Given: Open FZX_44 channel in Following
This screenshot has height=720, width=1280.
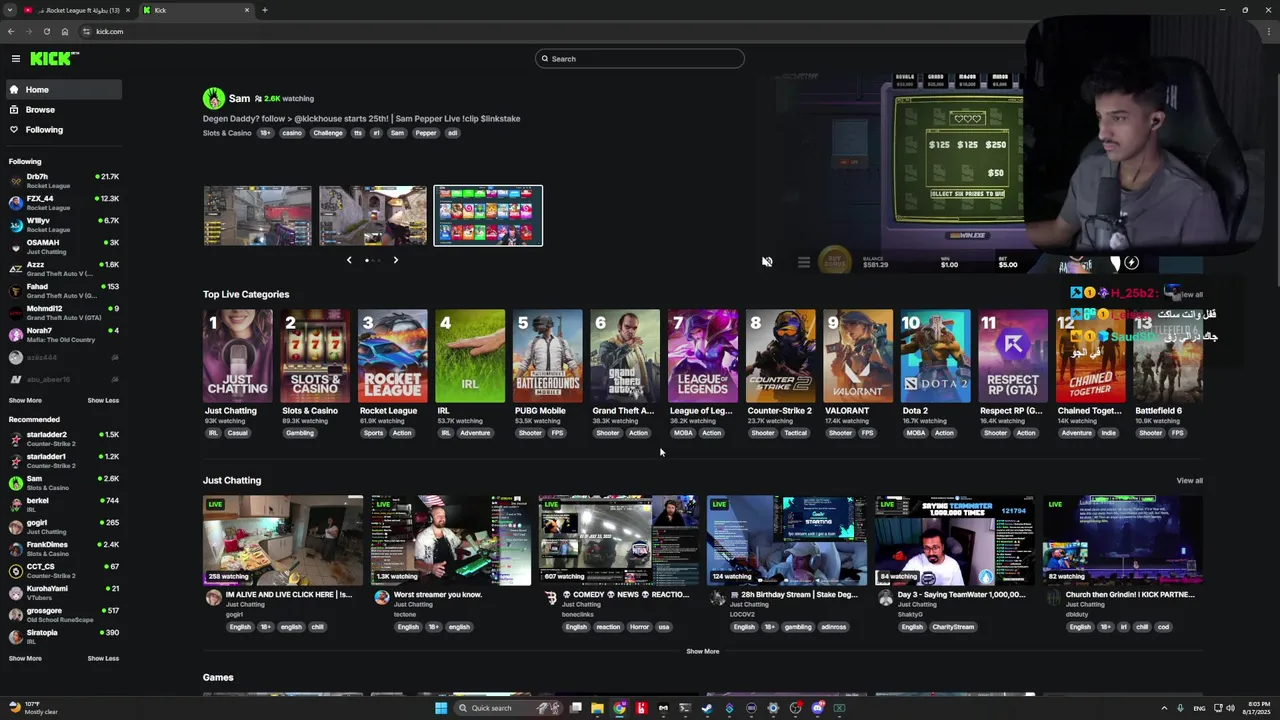Looking at the screenshot, I should click(63, 203).
